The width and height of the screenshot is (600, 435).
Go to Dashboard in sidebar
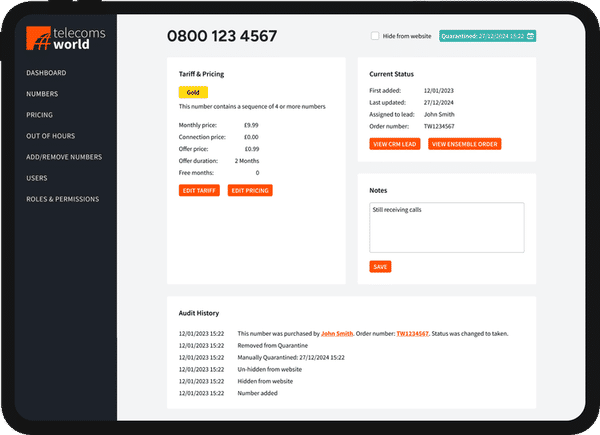pos(46,73)
